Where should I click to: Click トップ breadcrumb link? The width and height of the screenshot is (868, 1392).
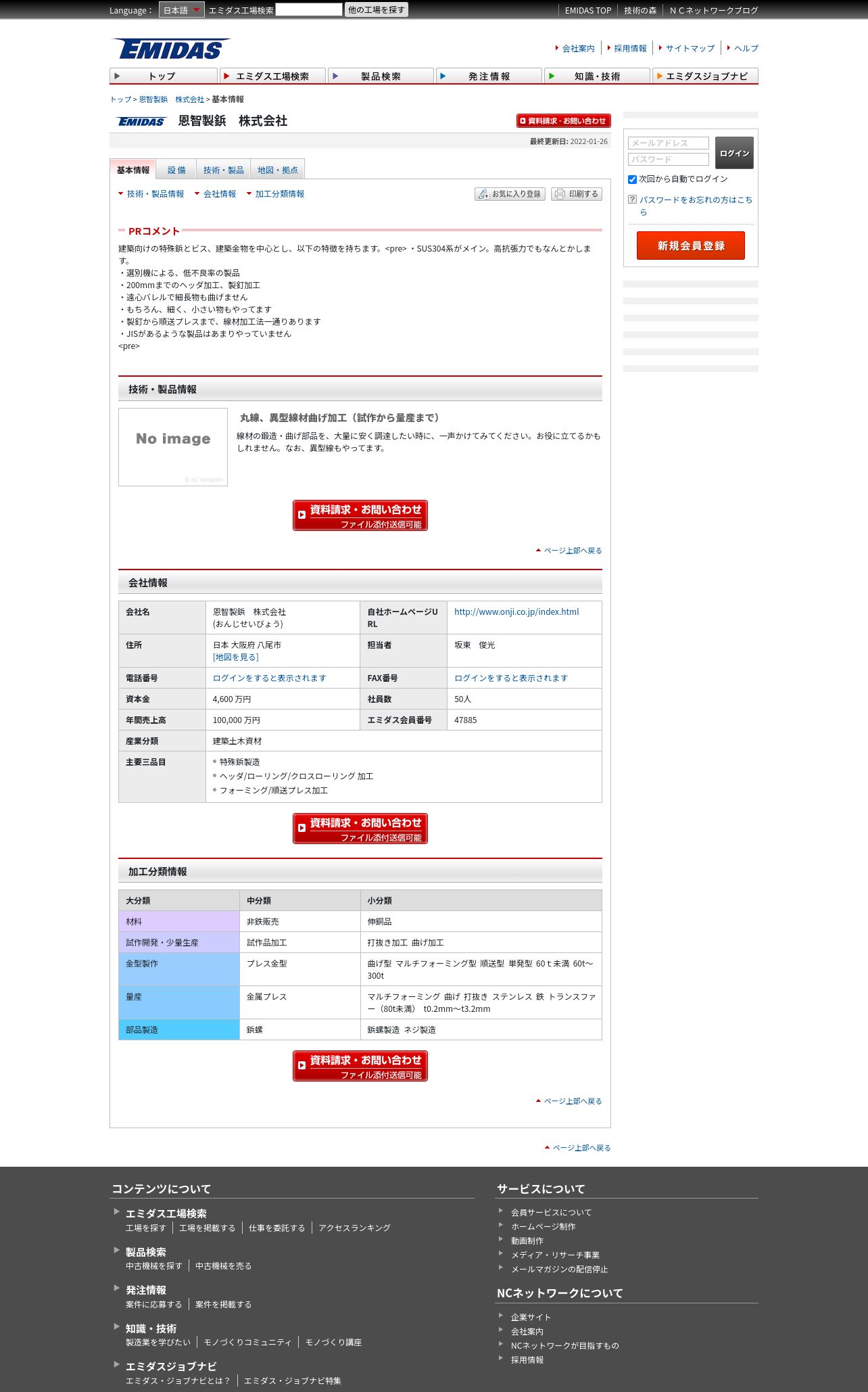tap(120, 99)
